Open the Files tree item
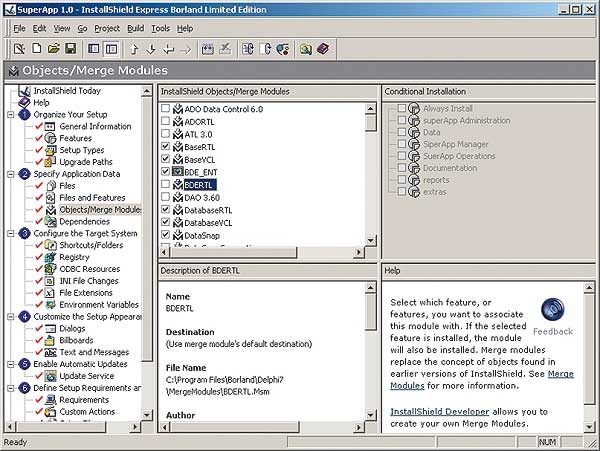The image size is (600, 451). tap(67, 186)
